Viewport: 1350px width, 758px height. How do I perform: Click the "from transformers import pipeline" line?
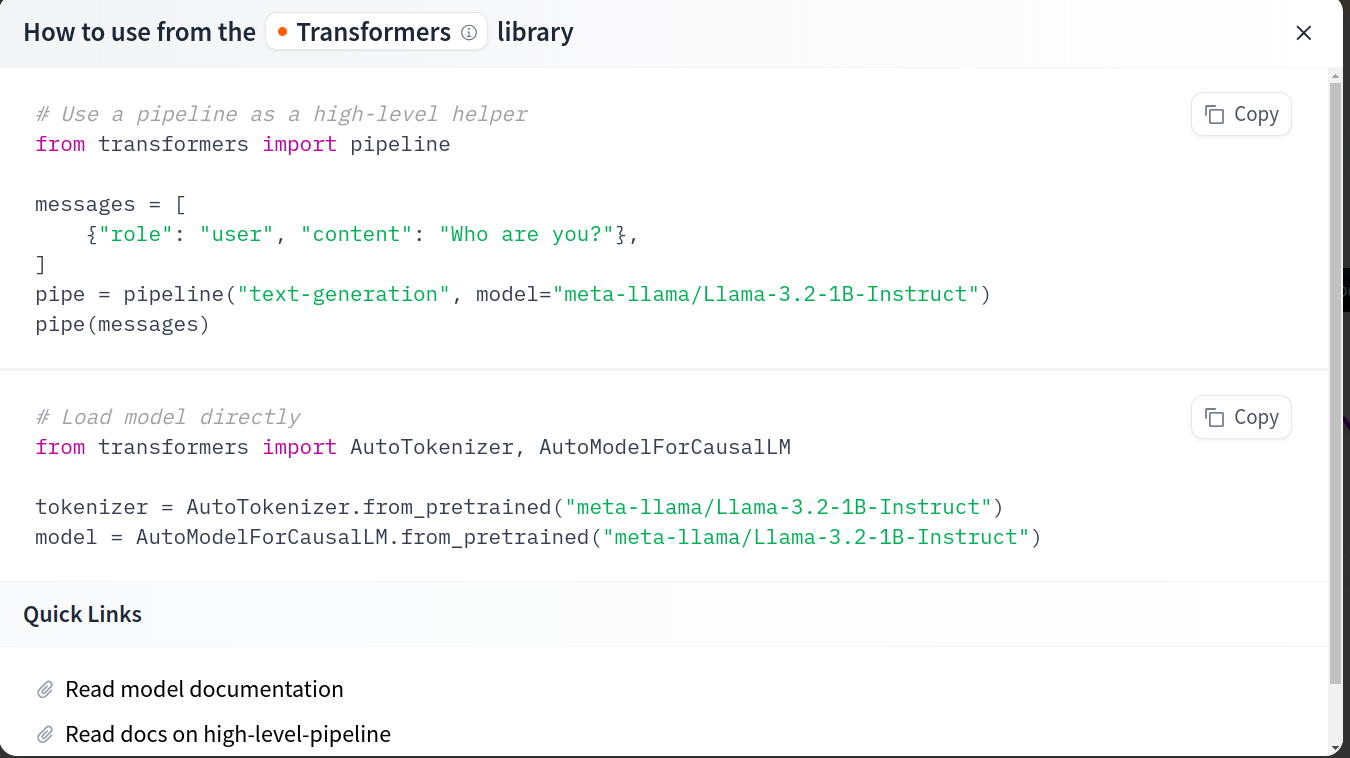243,144
